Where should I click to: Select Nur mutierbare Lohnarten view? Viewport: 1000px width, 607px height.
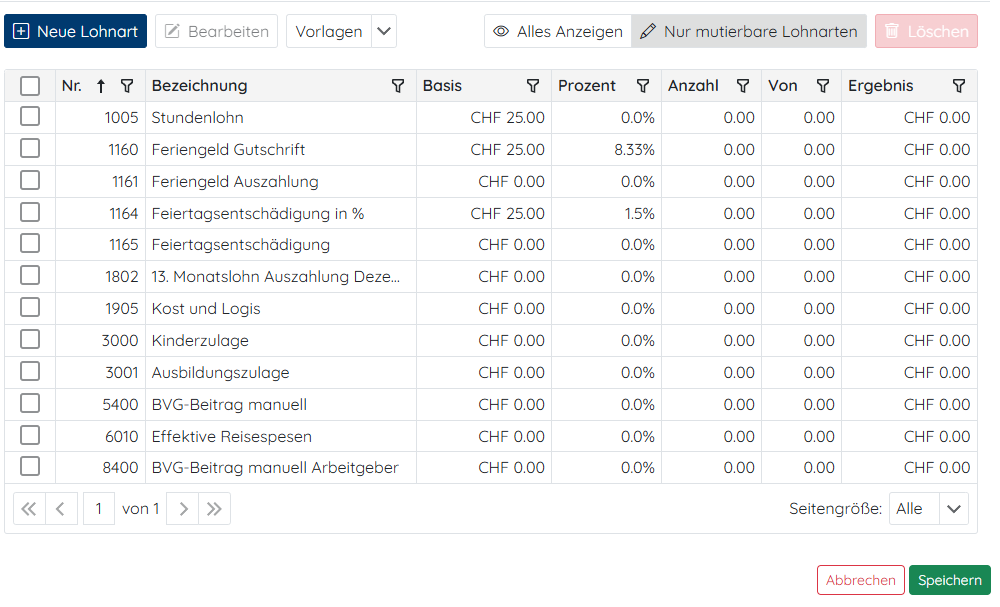point(749,31)
